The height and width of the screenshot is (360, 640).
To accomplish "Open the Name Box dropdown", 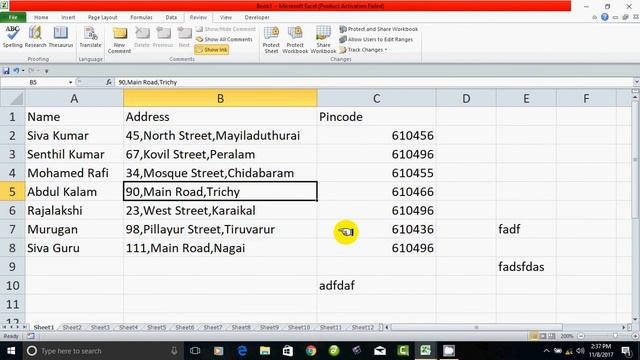I will [70, 82].
